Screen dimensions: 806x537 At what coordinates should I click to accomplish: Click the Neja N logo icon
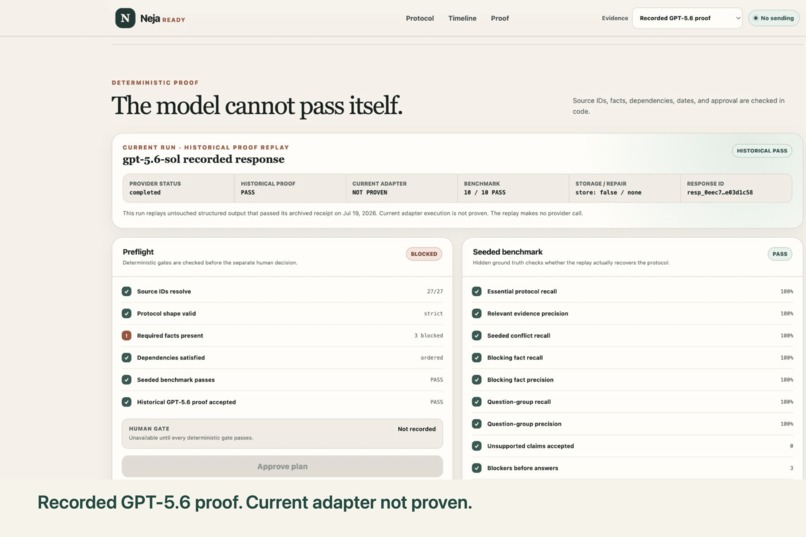pos(125,18)
